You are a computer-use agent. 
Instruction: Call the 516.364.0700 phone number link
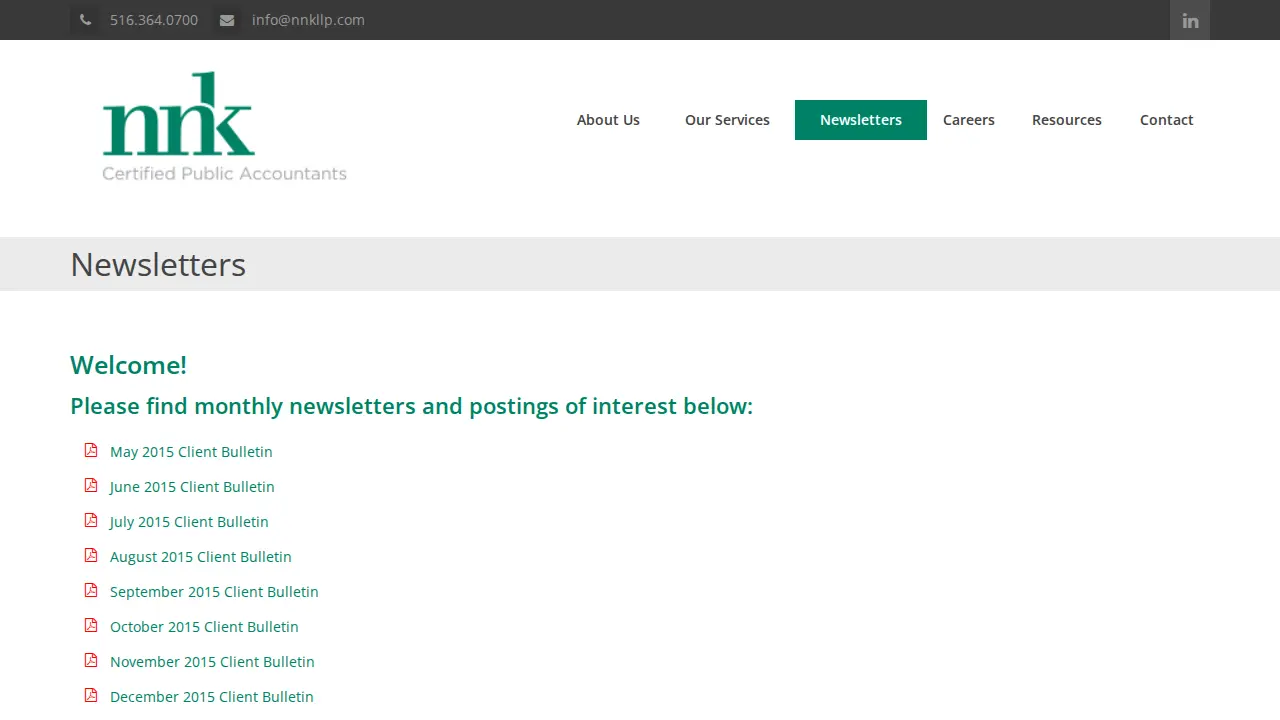coord(154,20)
